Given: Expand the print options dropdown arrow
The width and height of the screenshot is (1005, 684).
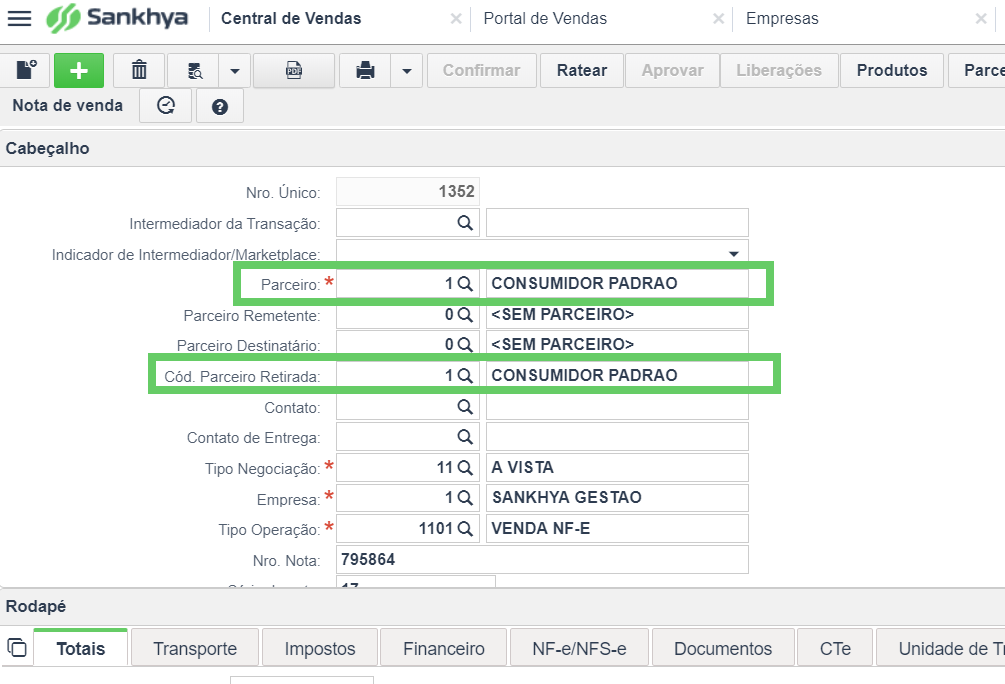Looking at the screenshot, I should pyautogui.click(x=406, y=71).
